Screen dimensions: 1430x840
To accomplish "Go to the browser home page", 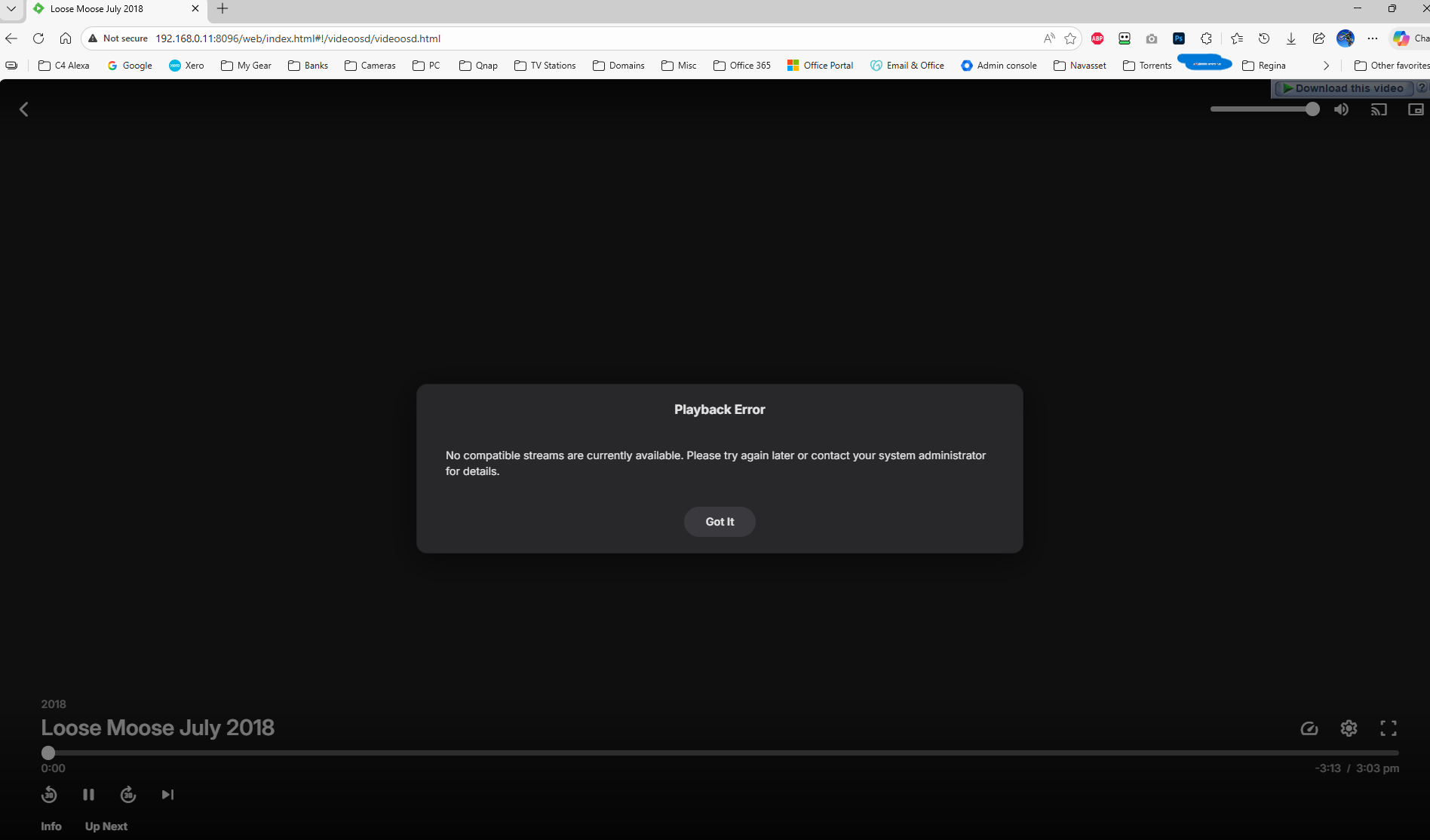I will [x=66, y=38].
